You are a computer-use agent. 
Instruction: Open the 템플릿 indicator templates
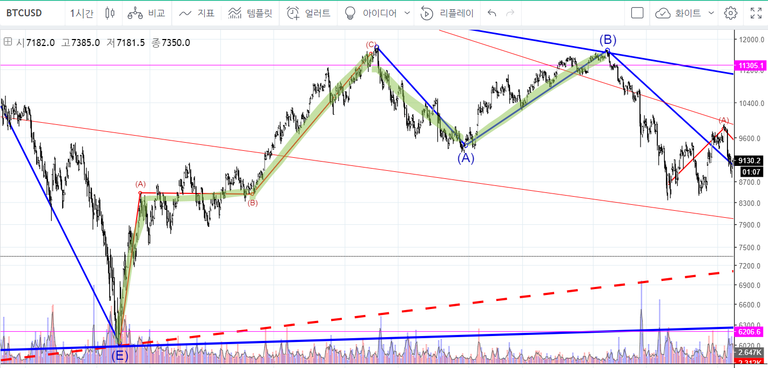(250, 13)
